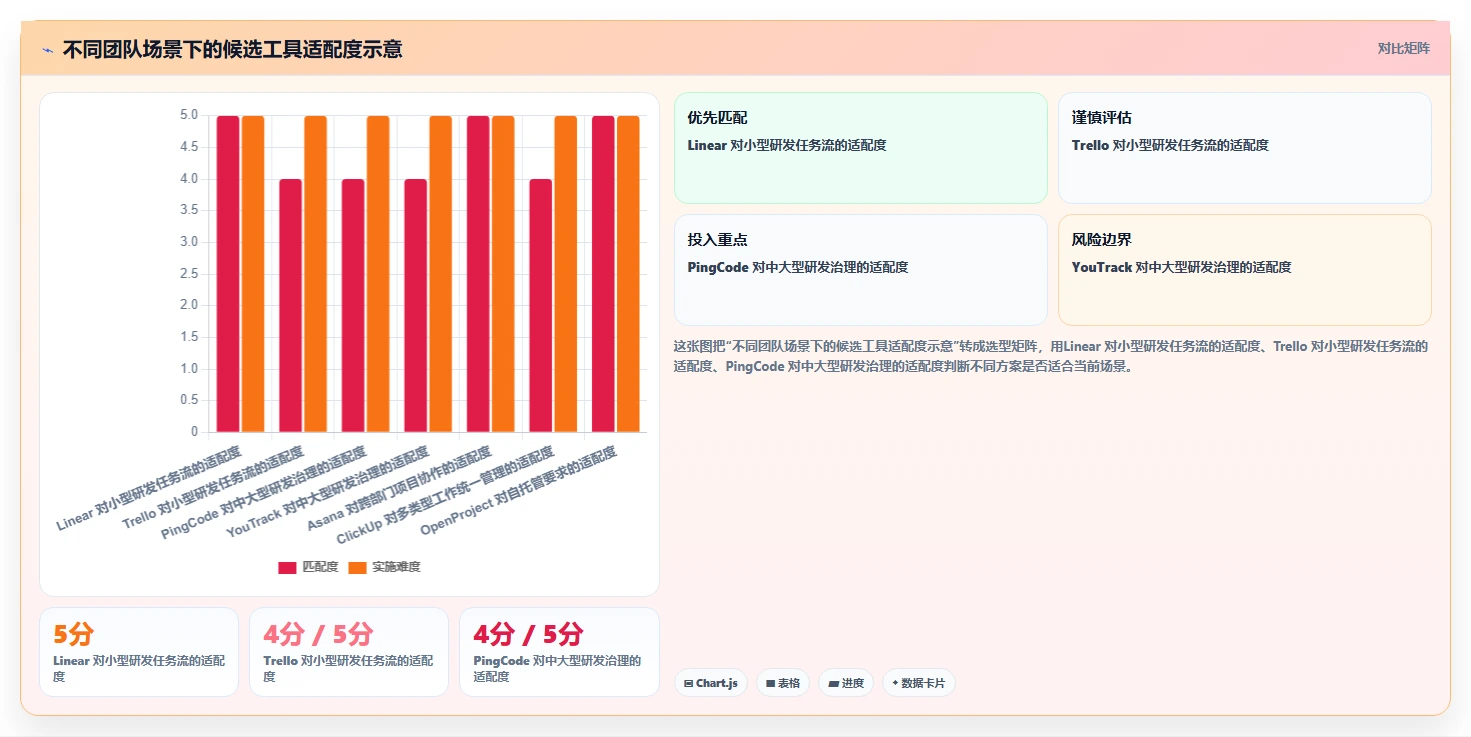
Task: Select the 进度 chip
Action: 846,683
